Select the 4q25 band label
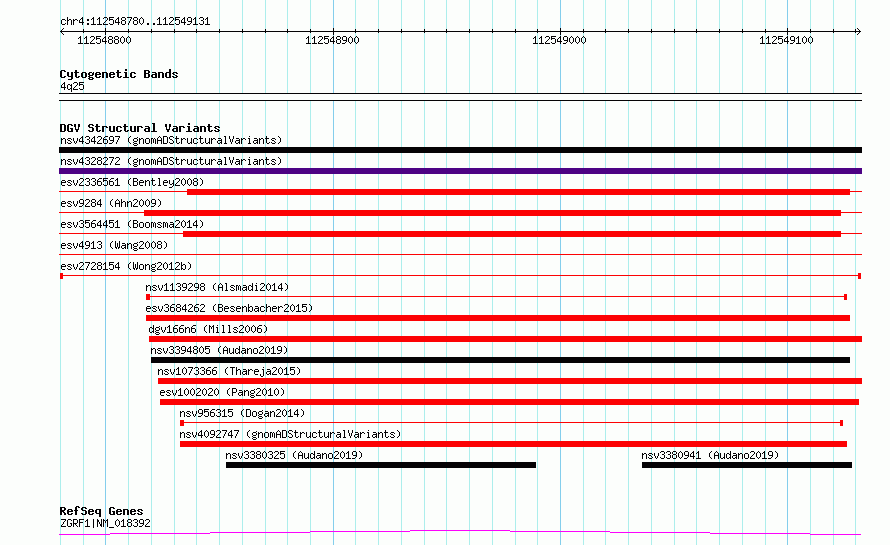890x545 pixels. (72, 86)
